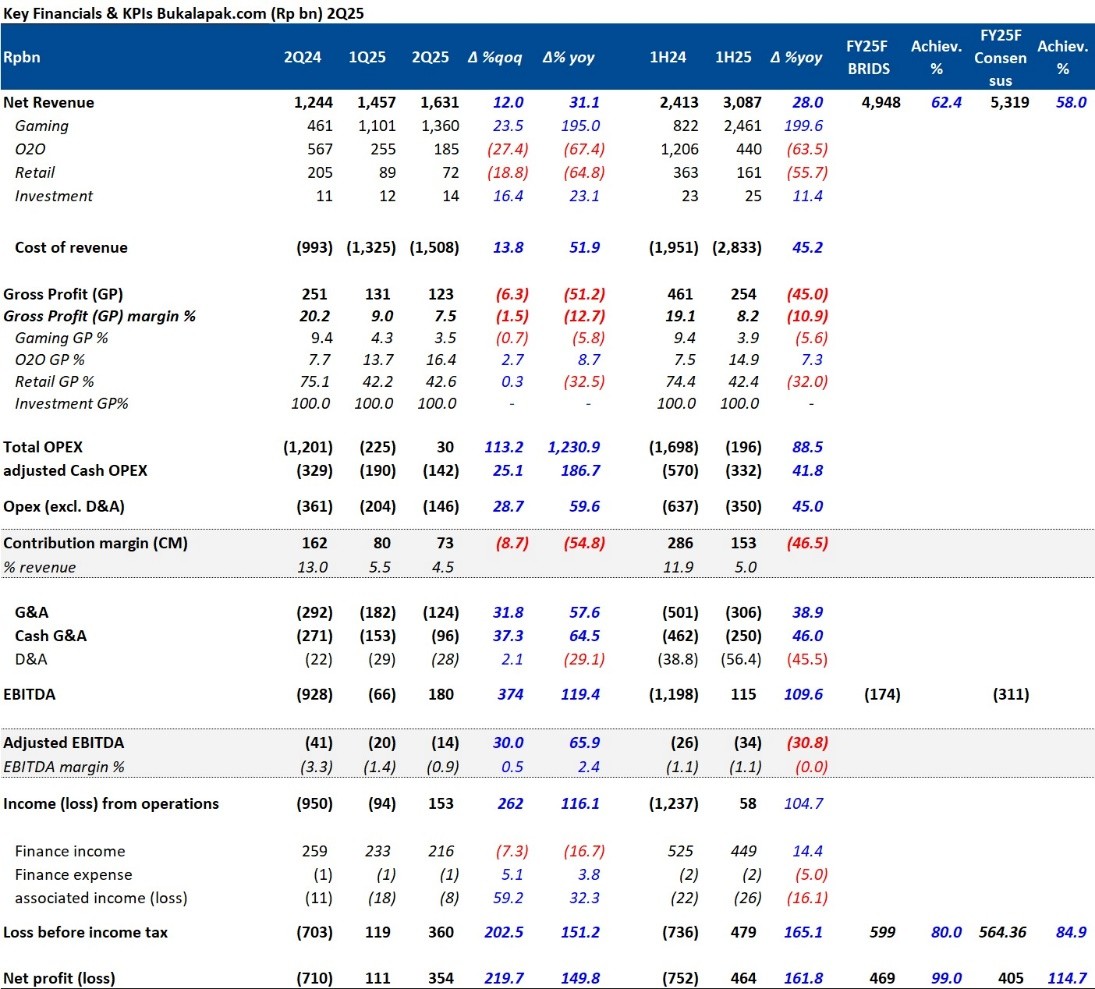Click the 1Q25 column header
The image size is (1095, 989).
(x=366, y=57)
